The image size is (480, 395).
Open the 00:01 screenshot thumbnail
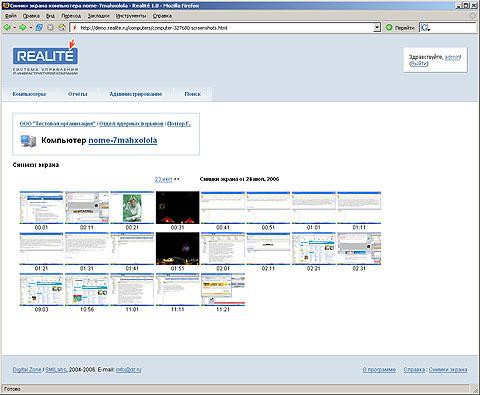click(x=41, y=207)
